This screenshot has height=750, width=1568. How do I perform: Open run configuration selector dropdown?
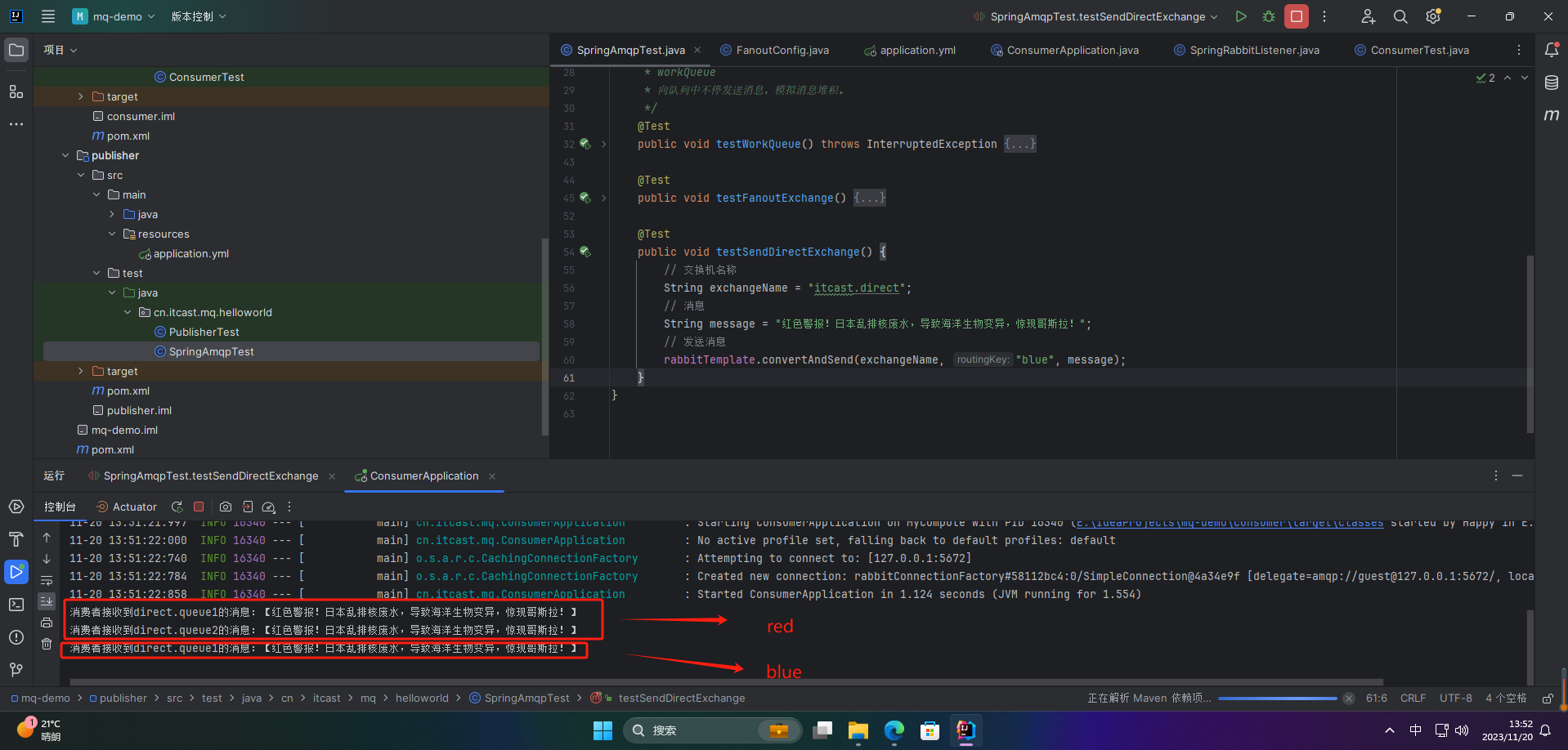(x=1096, y=16)
